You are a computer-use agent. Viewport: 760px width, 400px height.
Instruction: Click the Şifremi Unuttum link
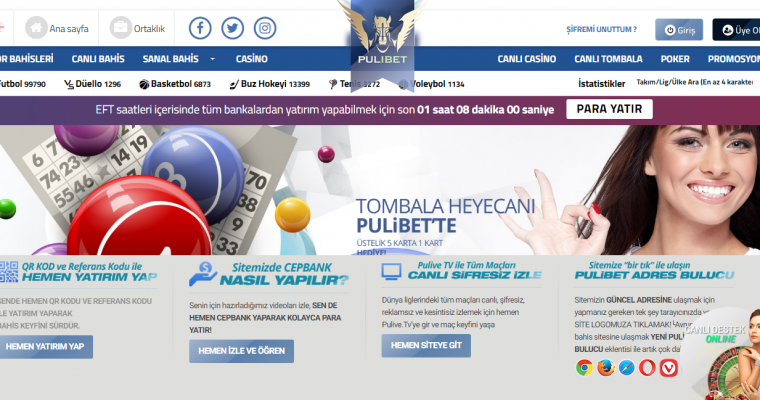[602, 29]
